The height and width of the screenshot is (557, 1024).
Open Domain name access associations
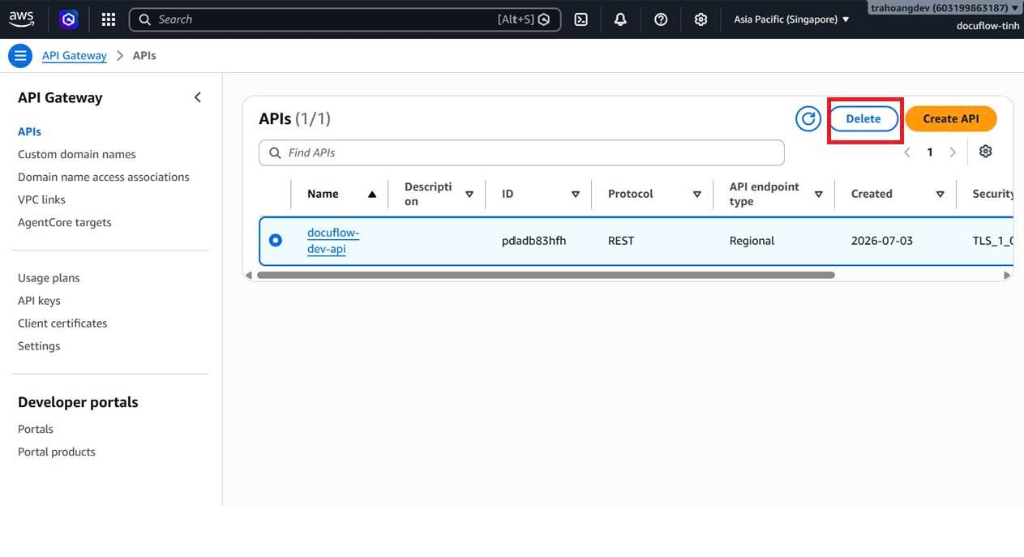pyautogui.click(x=104, y=177)
